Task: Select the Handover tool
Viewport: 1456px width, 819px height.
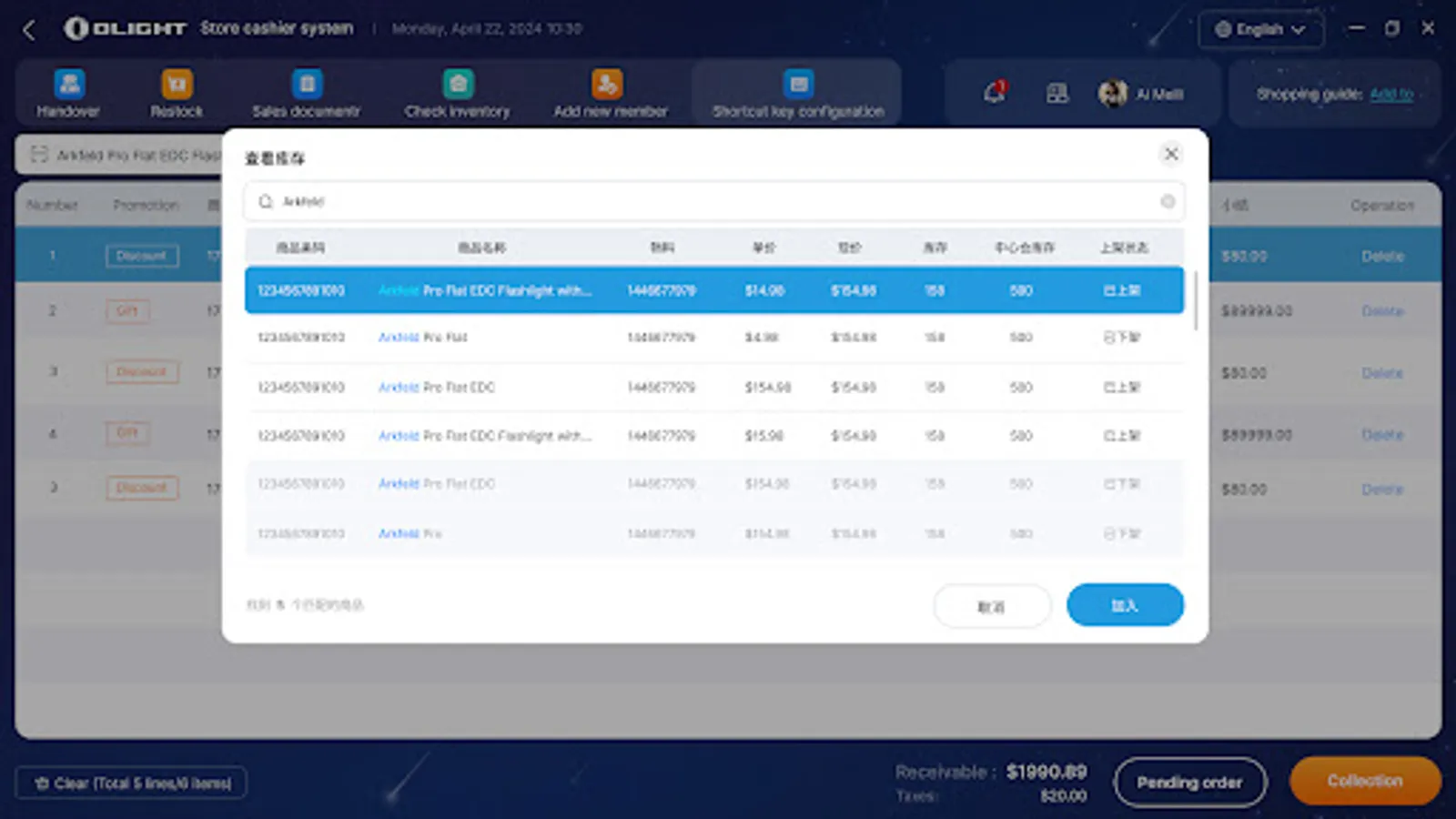Action: coord(68,92)
